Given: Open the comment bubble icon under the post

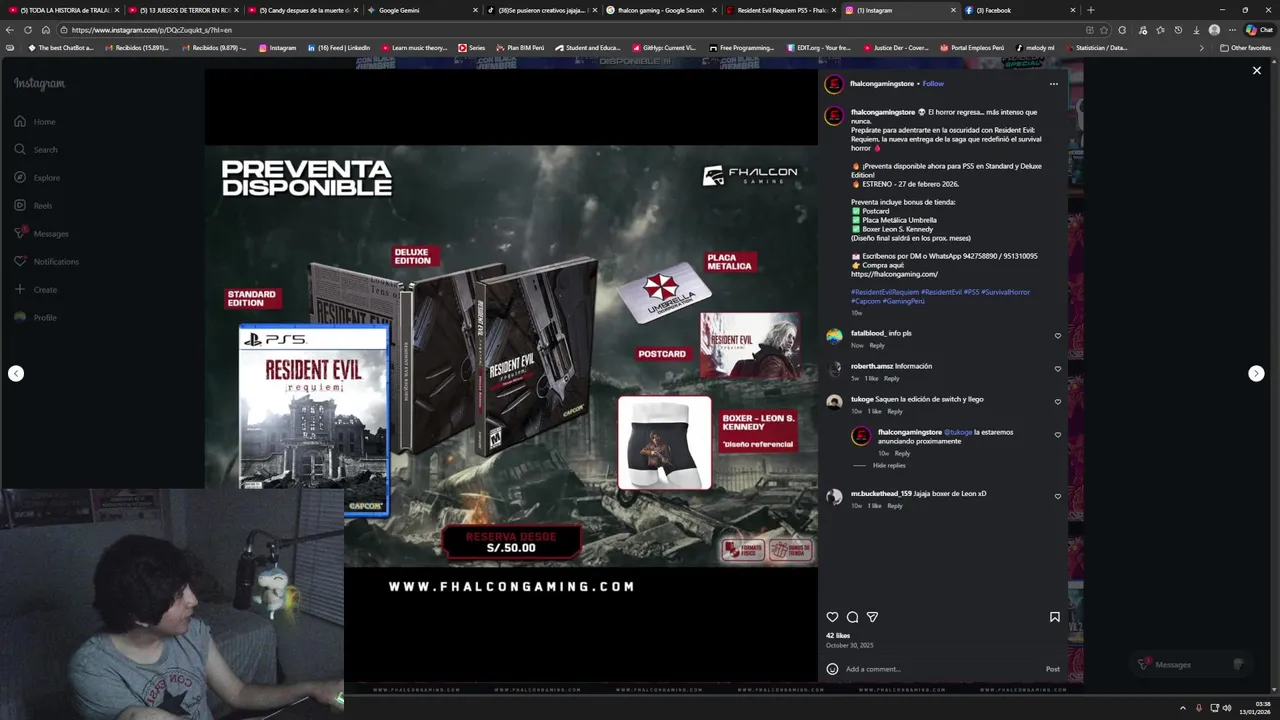Looking at the screenshot, I should 852,617.
